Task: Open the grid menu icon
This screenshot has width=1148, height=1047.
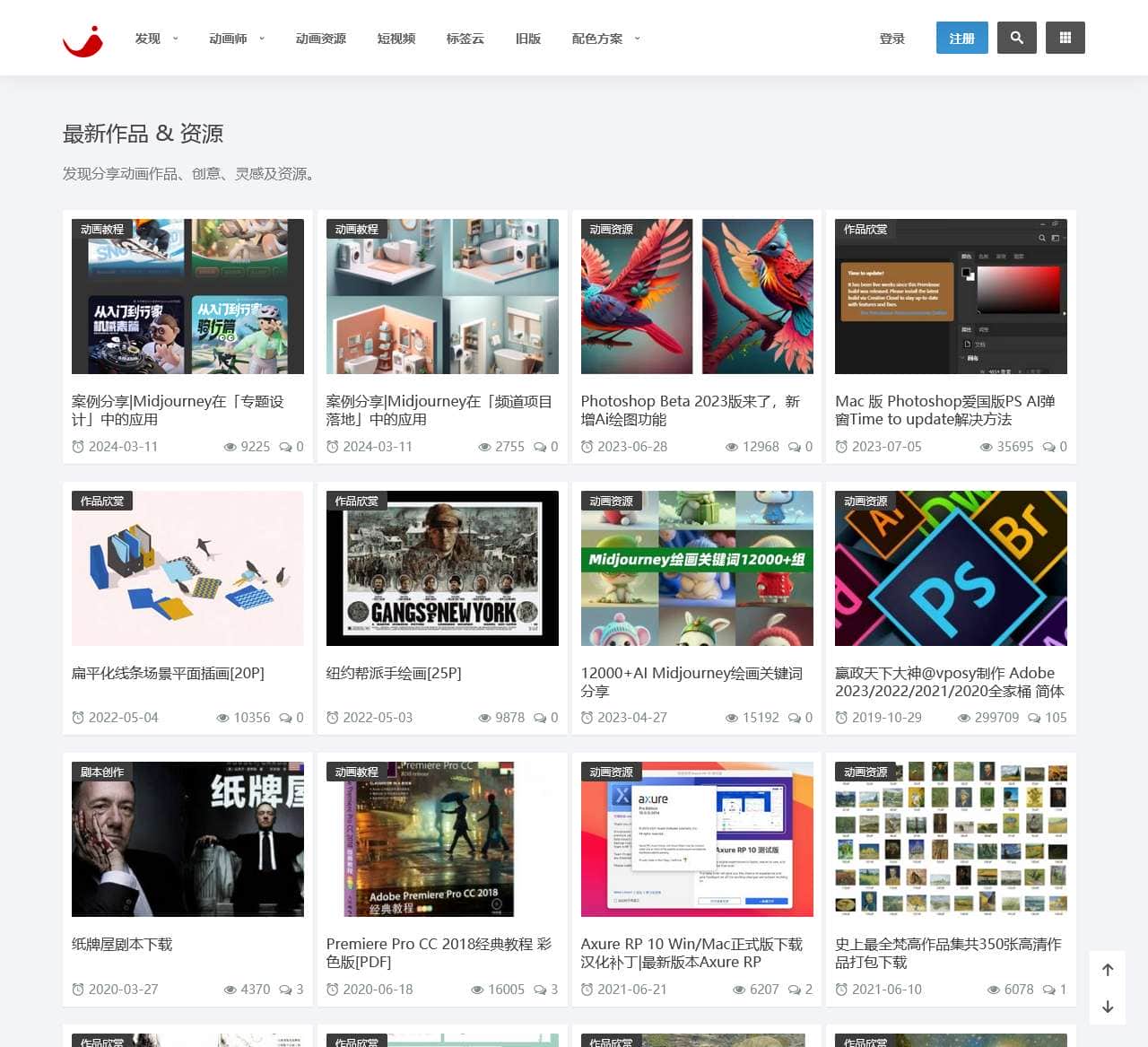Action: pos(1065,38)
